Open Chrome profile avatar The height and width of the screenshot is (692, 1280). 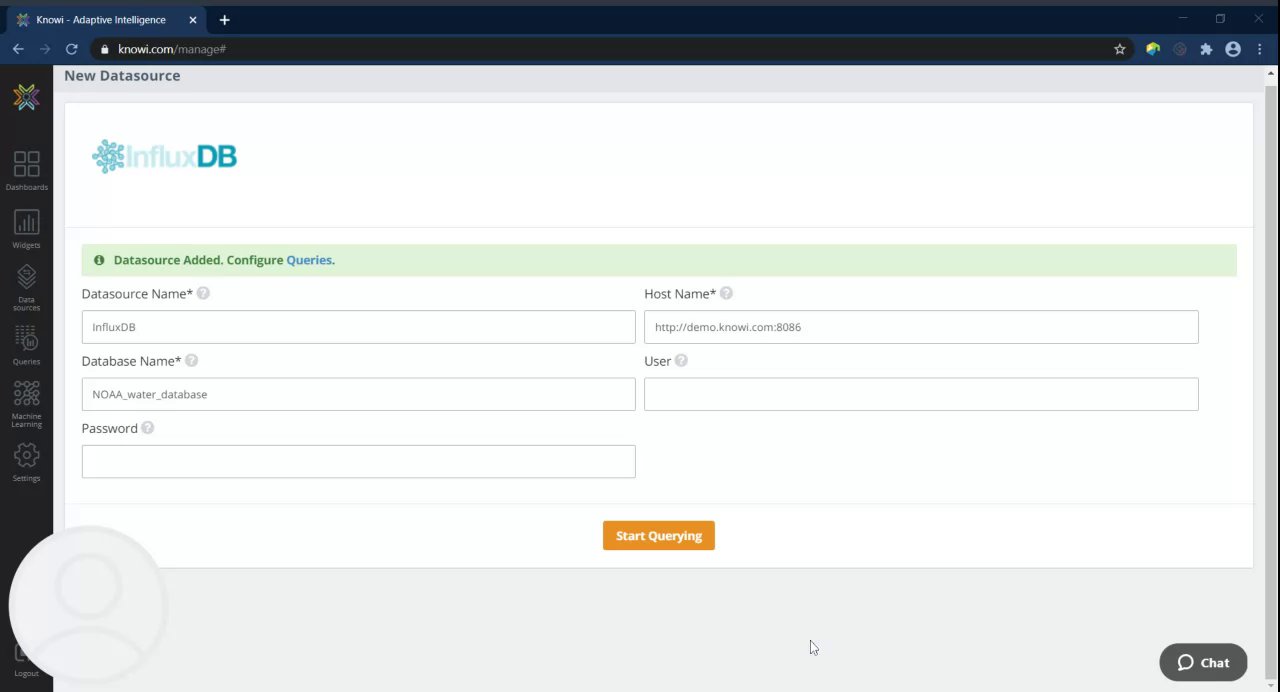click(x=1233, y=49)
